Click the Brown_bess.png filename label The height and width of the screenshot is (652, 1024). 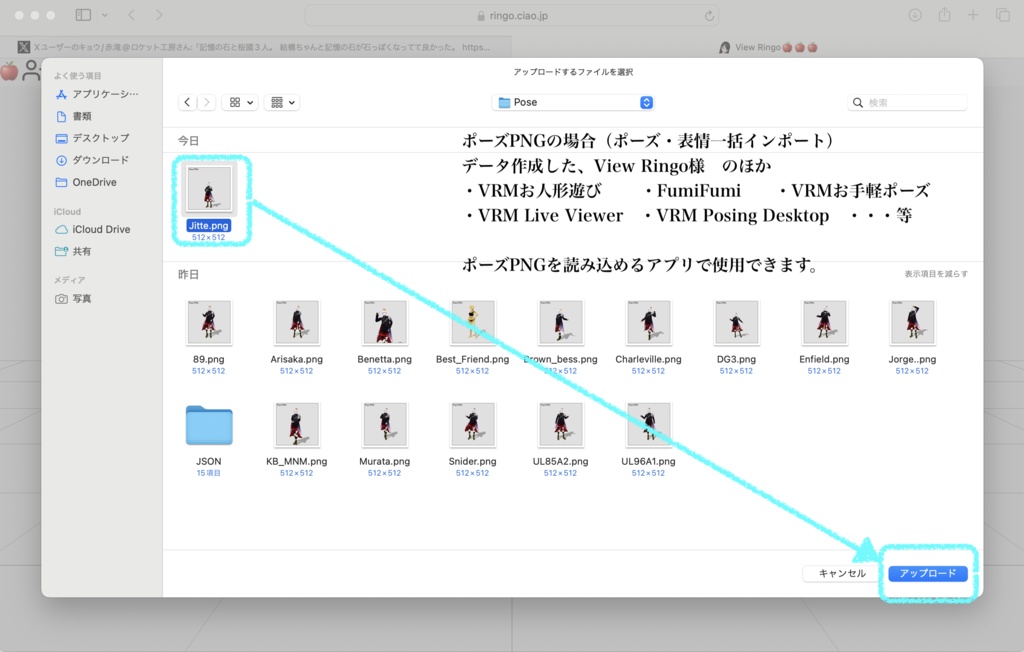560,359
